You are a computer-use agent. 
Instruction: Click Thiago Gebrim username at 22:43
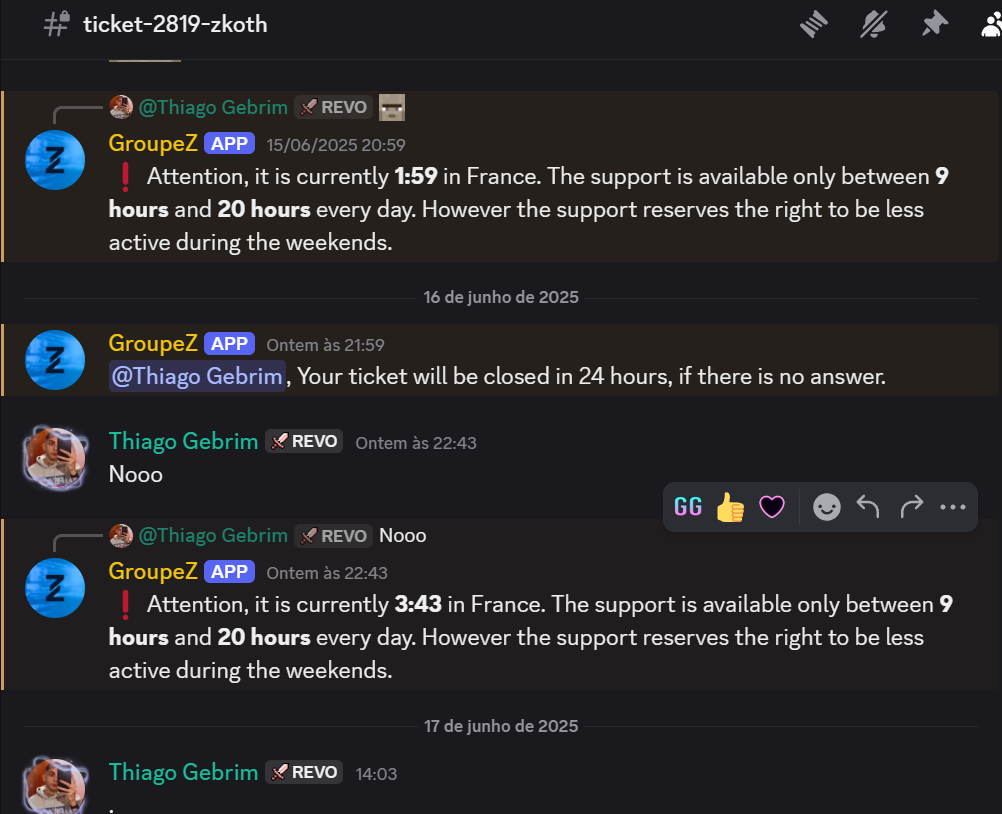pyautogui.click(x=183, y=442)
